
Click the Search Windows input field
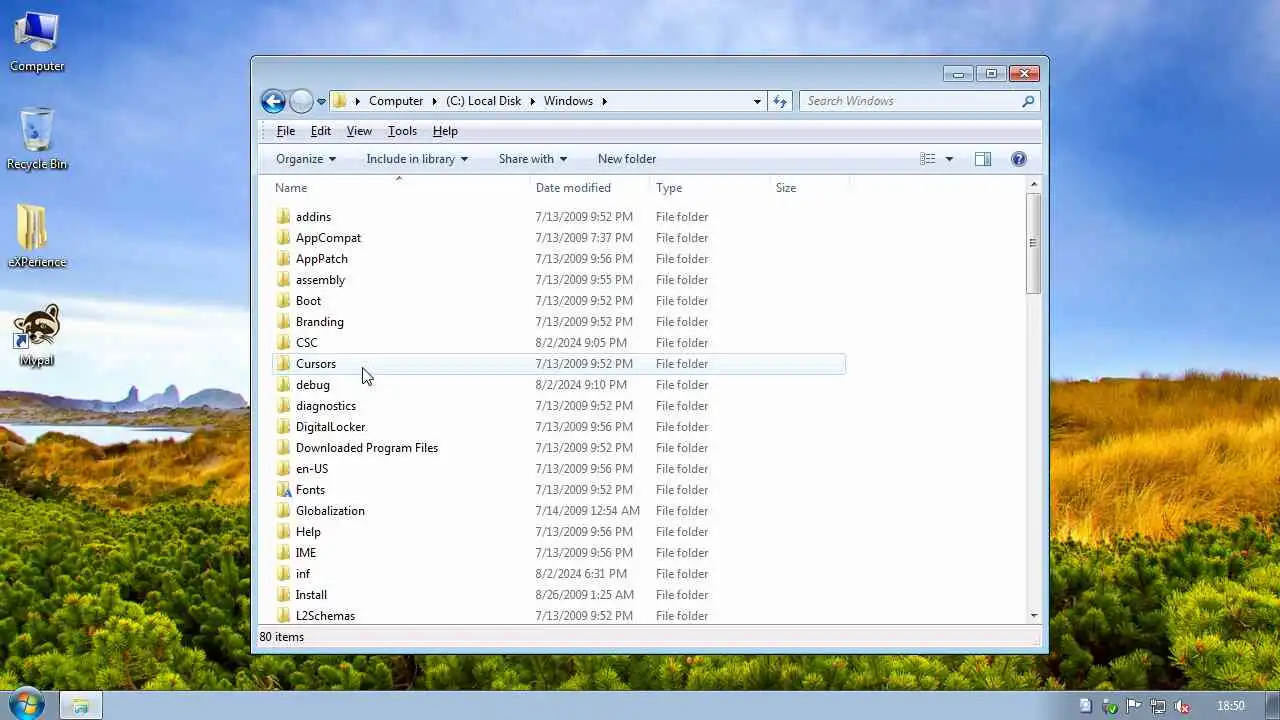pyautogui.click(x=919, y=101)
